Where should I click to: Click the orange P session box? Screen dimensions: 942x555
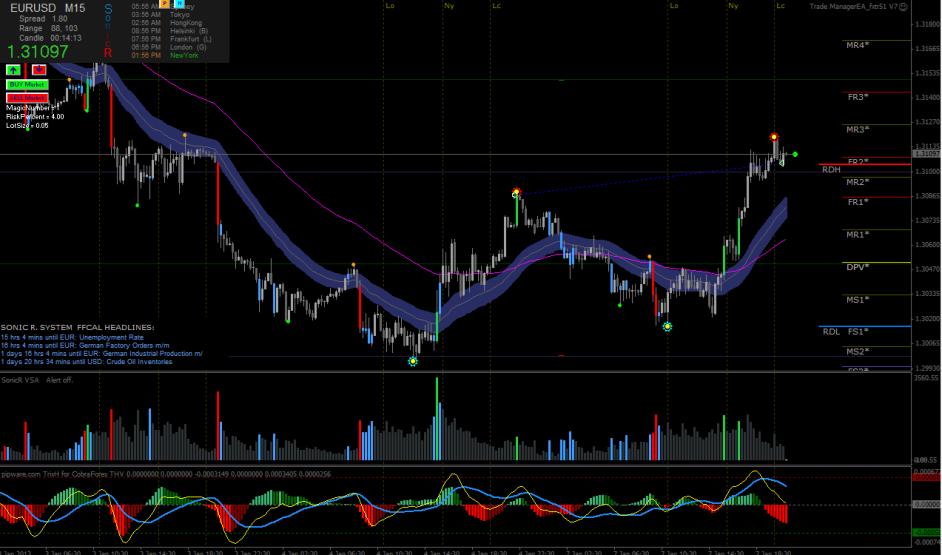(x=164, y=4)
